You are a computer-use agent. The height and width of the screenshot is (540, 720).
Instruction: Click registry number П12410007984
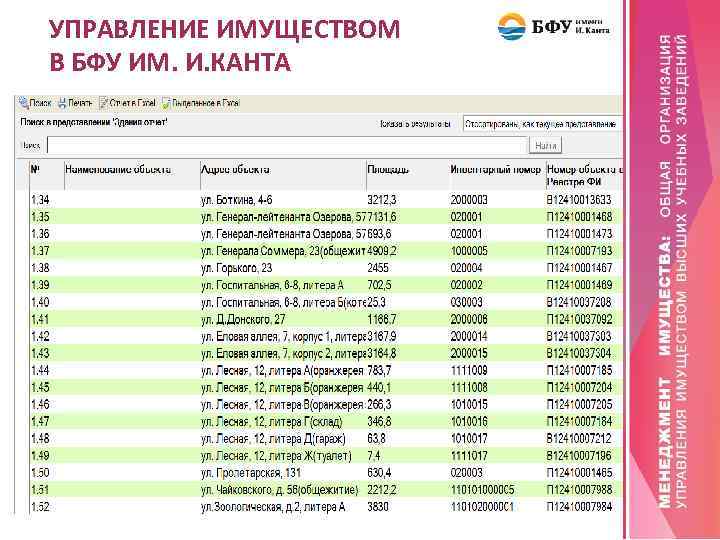pyautogui.click(x=579, y=506)
